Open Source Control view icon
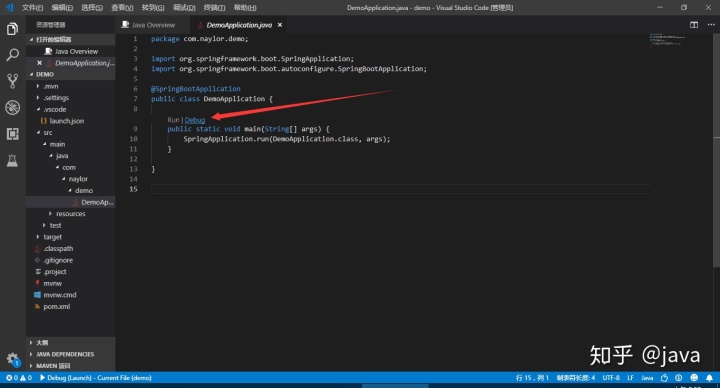The width and height of the screenshot is (720, 388). pyautogui.click(x=12, y=81)
